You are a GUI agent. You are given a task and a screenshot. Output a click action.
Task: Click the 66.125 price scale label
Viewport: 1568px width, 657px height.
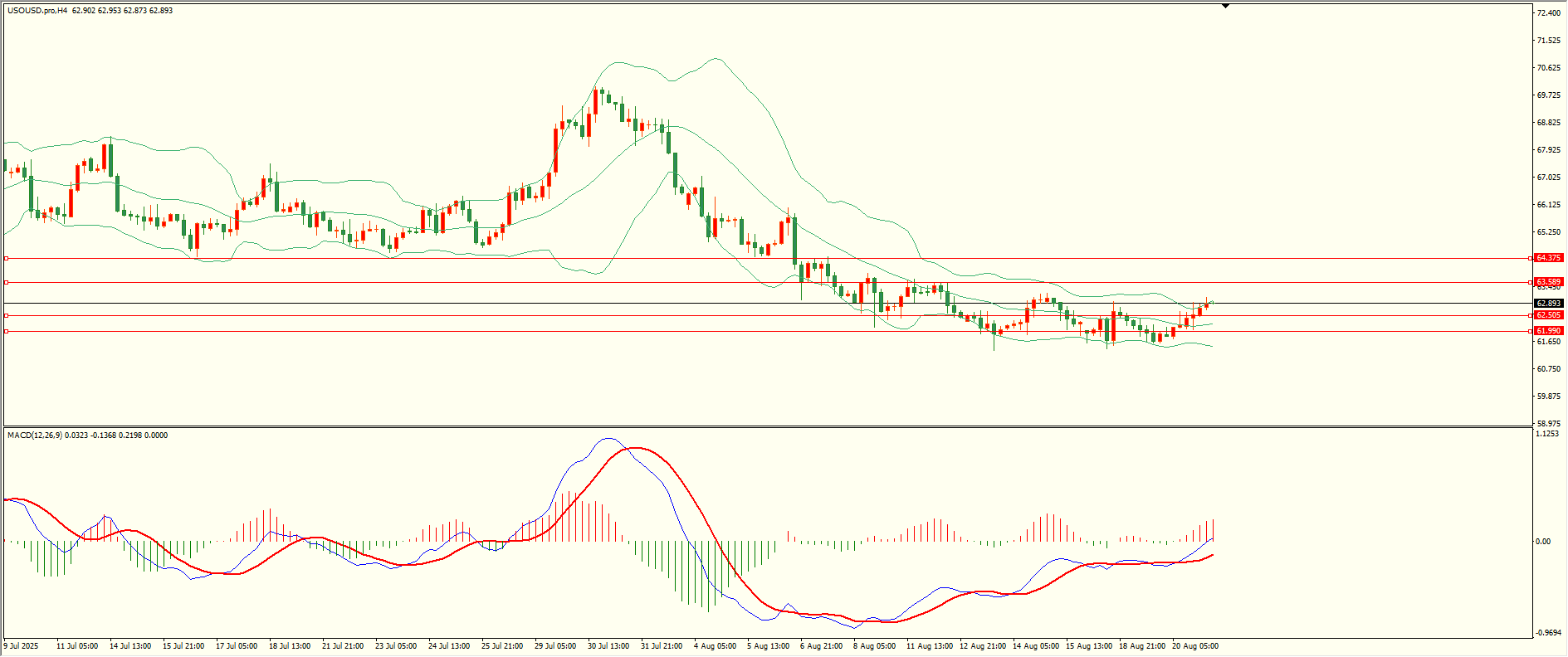pyautogui.click(x=1549, y=205)
